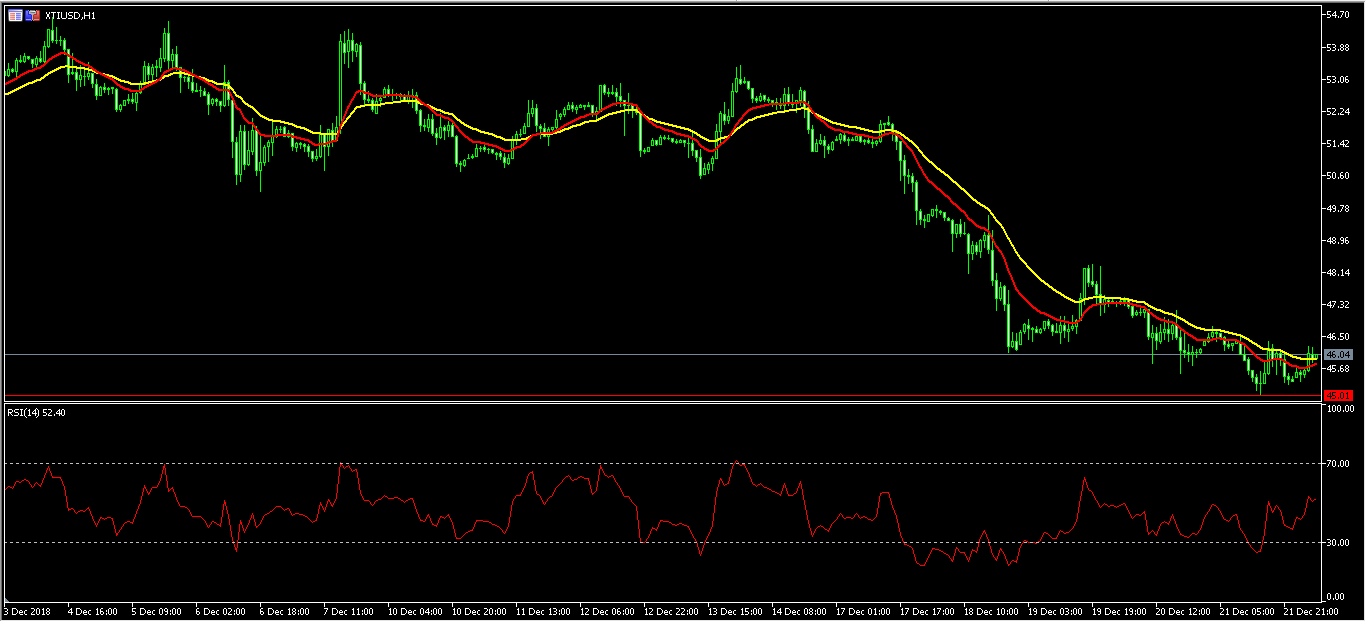
Task: Click the 6 Dec 02:00 time label
Action: tap(220, 610)
